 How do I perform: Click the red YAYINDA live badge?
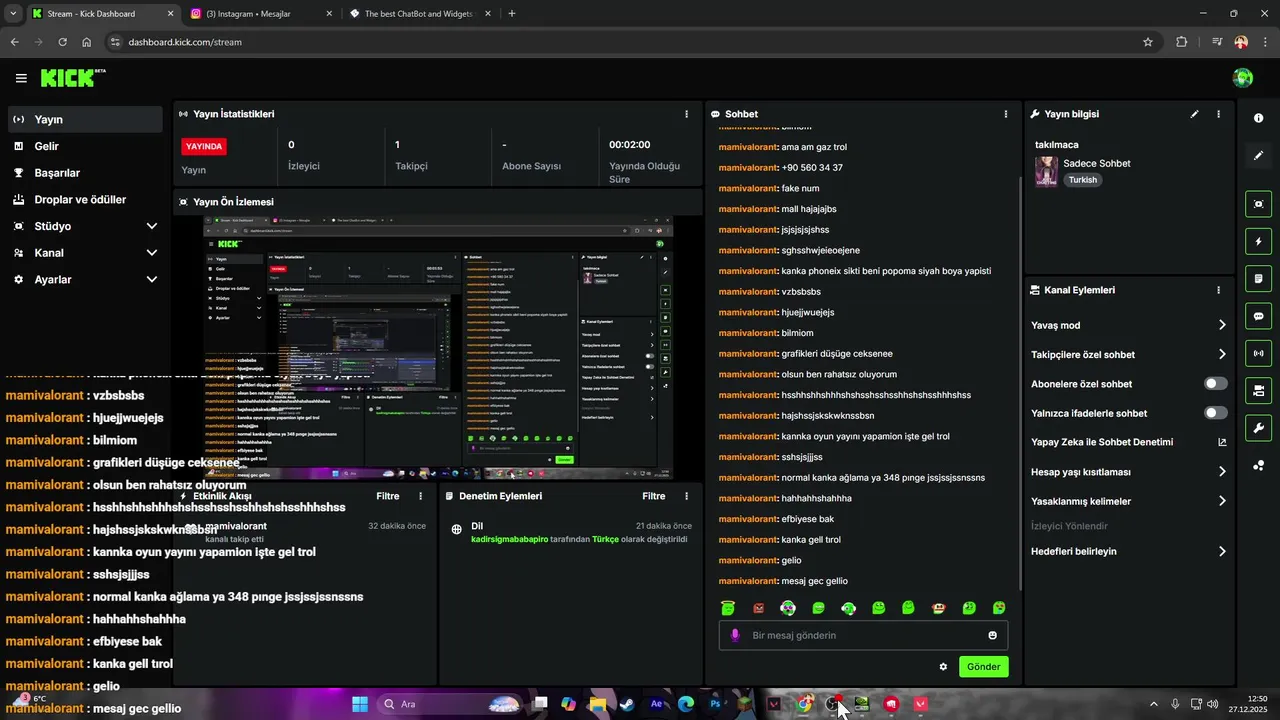pyautogui.click(x=204, y=146)
